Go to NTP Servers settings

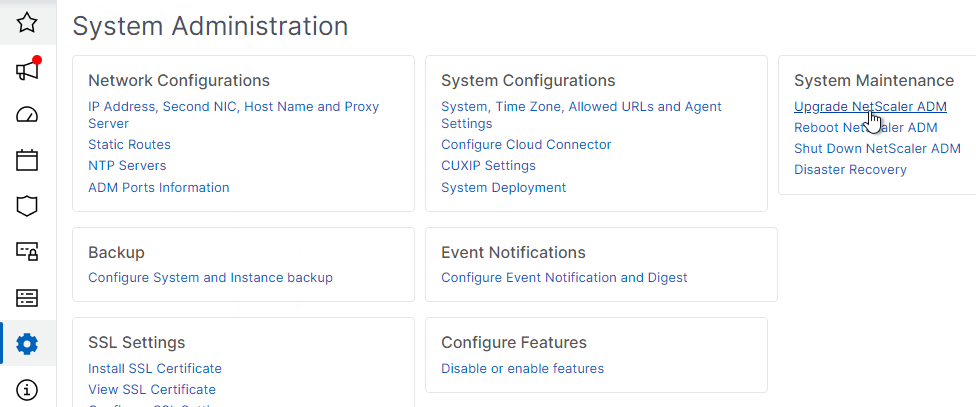point(127,166)
